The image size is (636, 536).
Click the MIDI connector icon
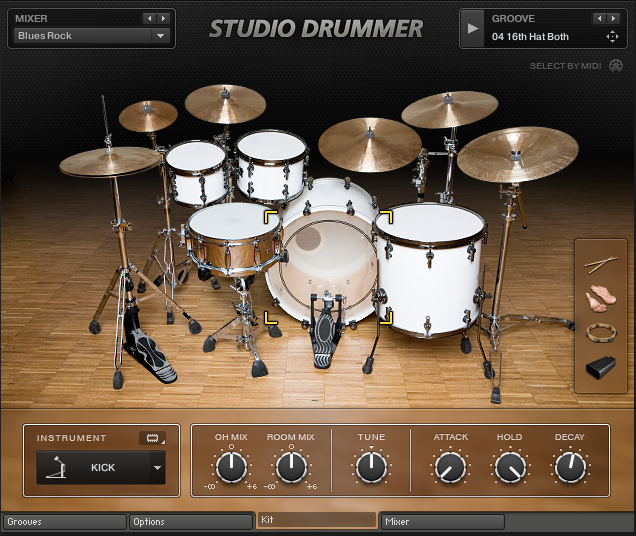tap(616, 67)
